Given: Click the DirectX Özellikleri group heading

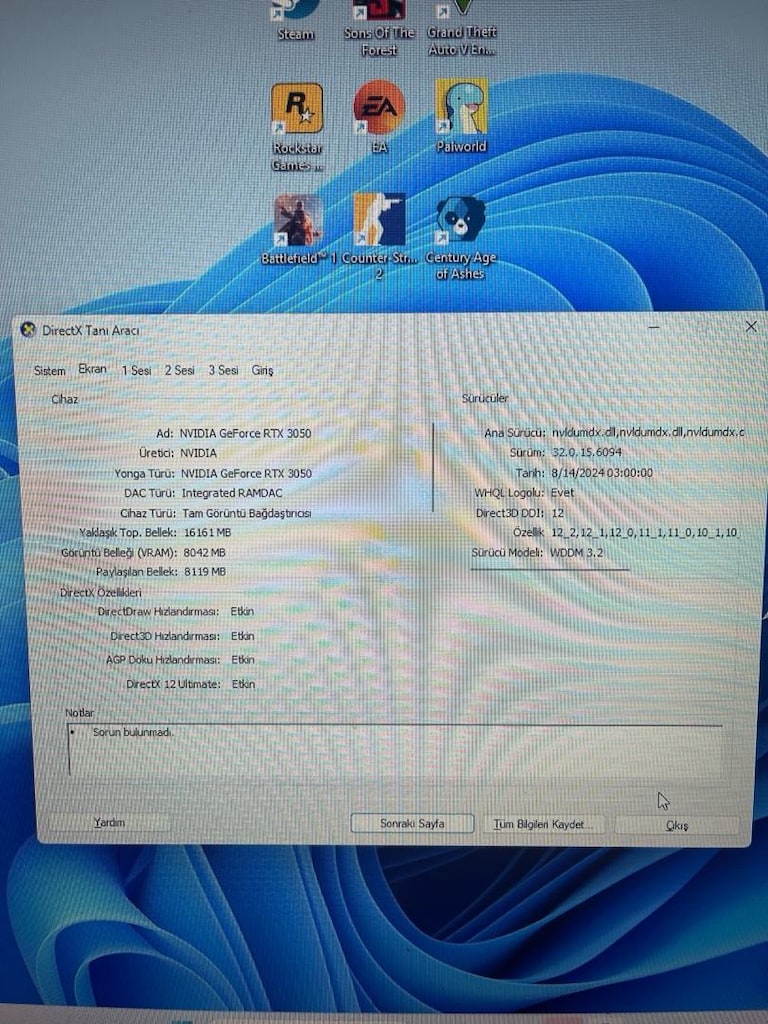Looking at the screenshot, I should pyautogui.click(x=101, y=592).
